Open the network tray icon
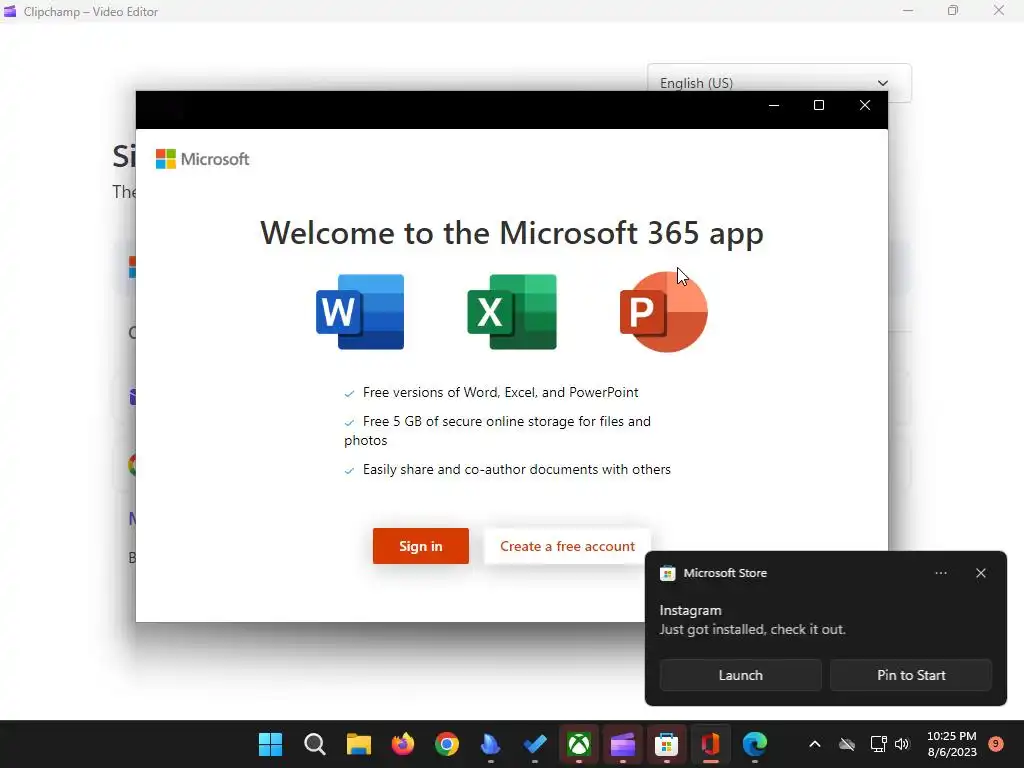 click(878, 744)
